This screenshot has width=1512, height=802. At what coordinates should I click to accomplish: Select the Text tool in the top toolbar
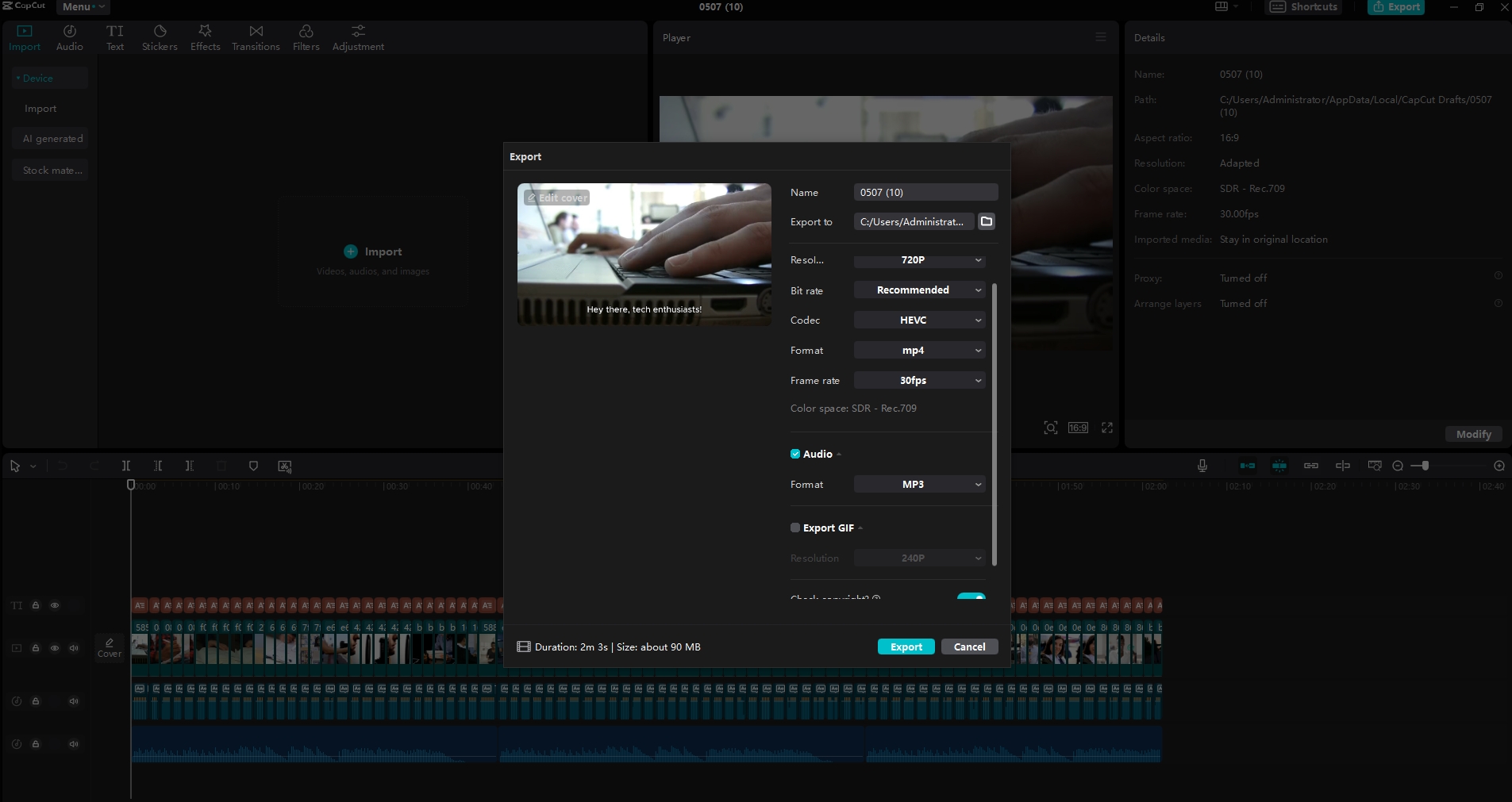pyautogui.click(x=114, y=36)
